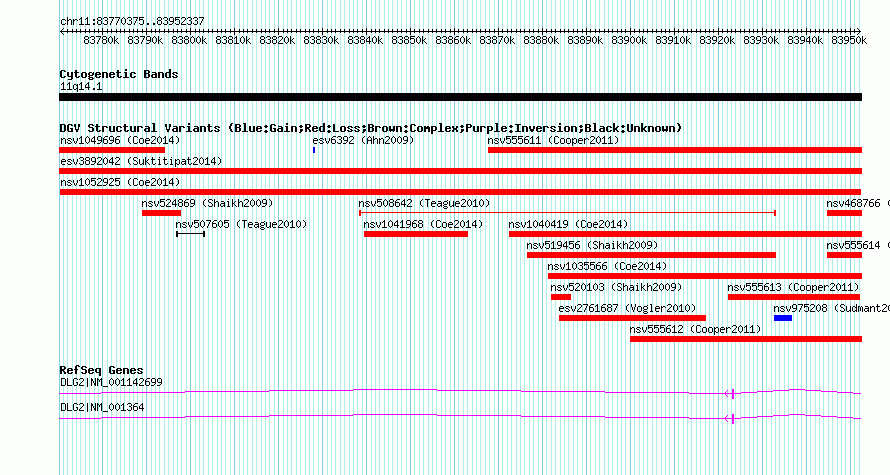Click the nsv1040419 red loss bar

[x=685, y=234]
